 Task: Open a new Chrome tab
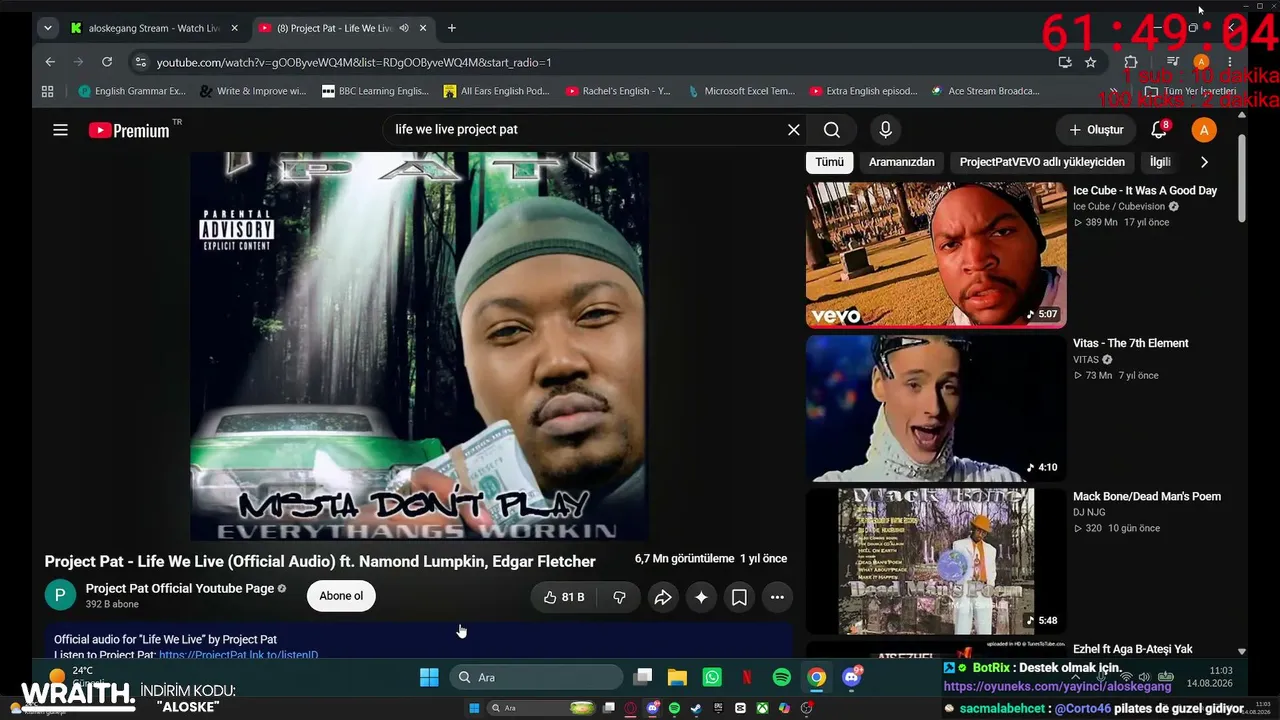pos(452,28)
